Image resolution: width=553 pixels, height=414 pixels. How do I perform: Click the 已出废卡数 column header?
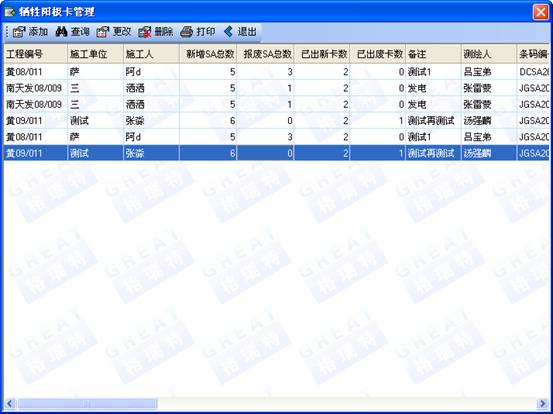(x=377, y=54)
